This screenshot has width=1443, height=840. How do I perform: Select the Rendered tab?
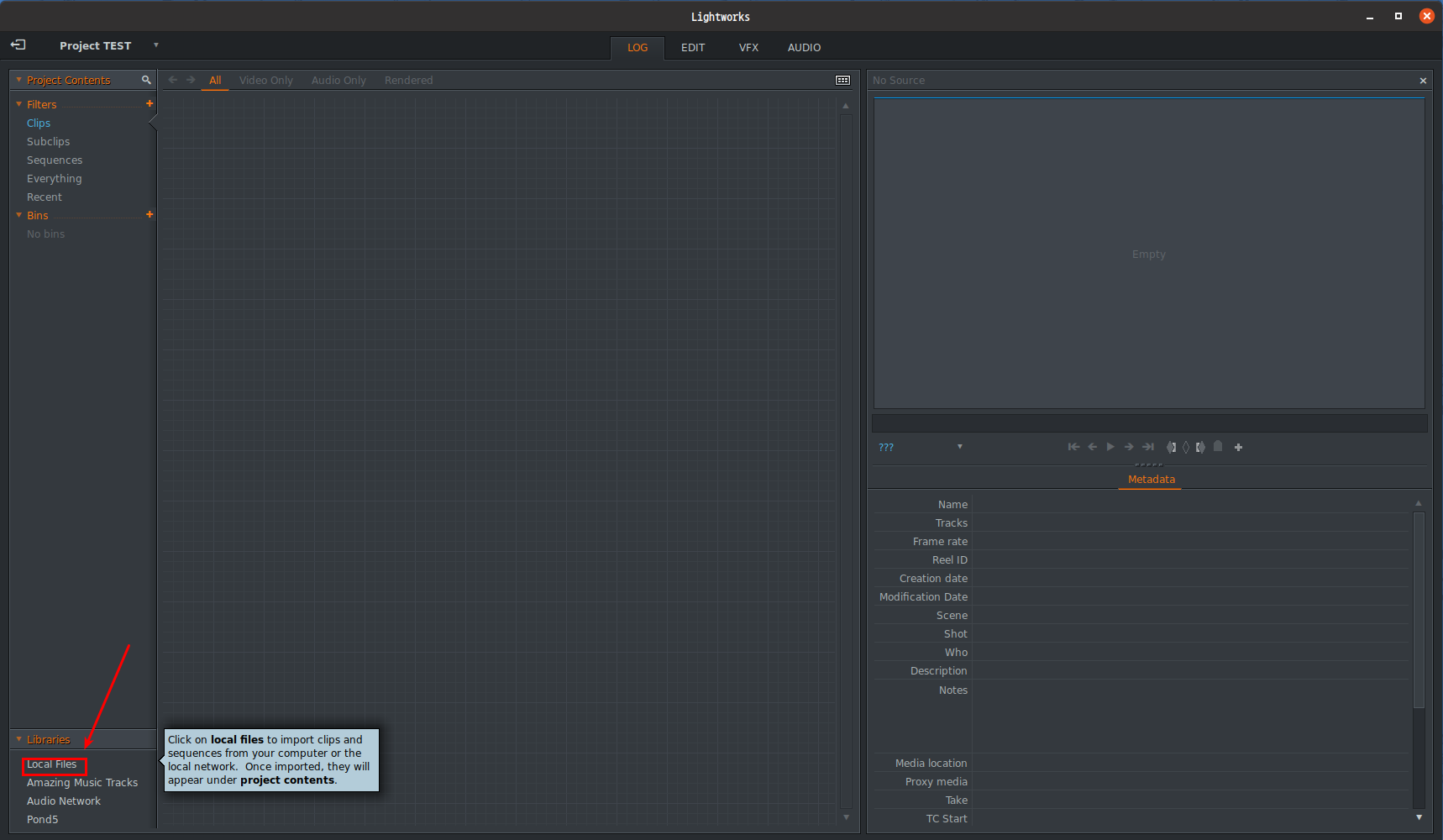(409, 80)
